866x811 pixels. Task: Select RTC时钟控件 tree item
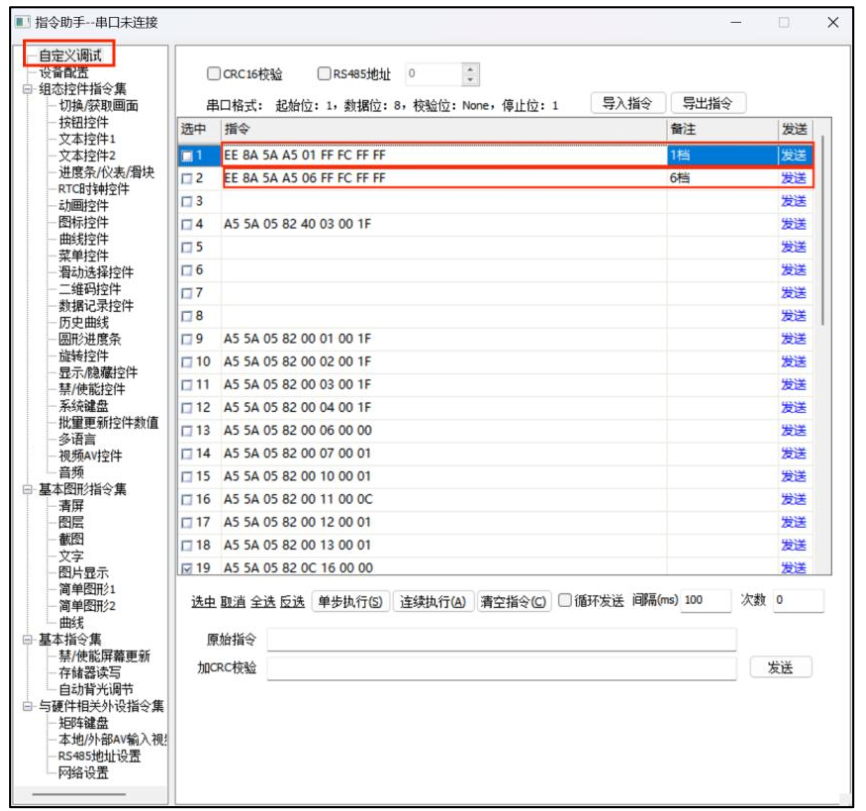(94, 189)
